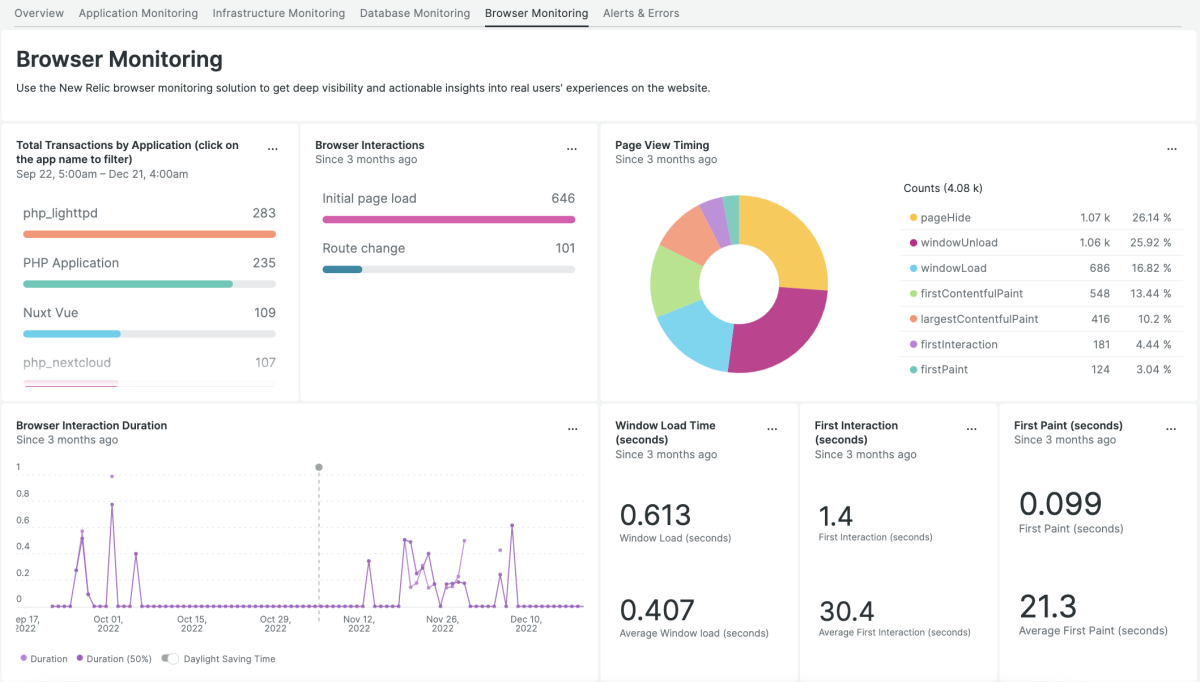1200x682 pixels.
Task: Open the Alerts & Errors tab
Action: point(641,13)
